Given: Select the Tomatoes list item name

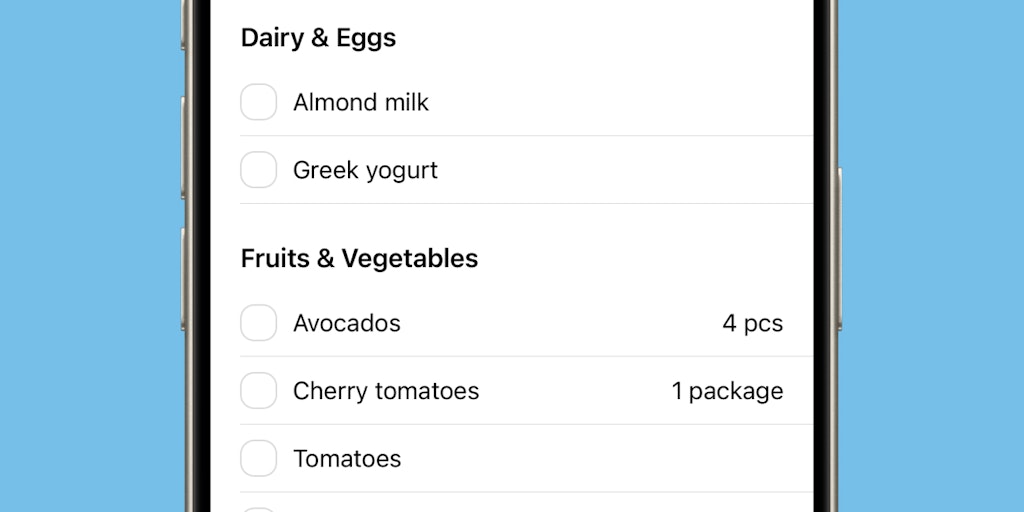Looking at the screenshot, I should (346, 459).
